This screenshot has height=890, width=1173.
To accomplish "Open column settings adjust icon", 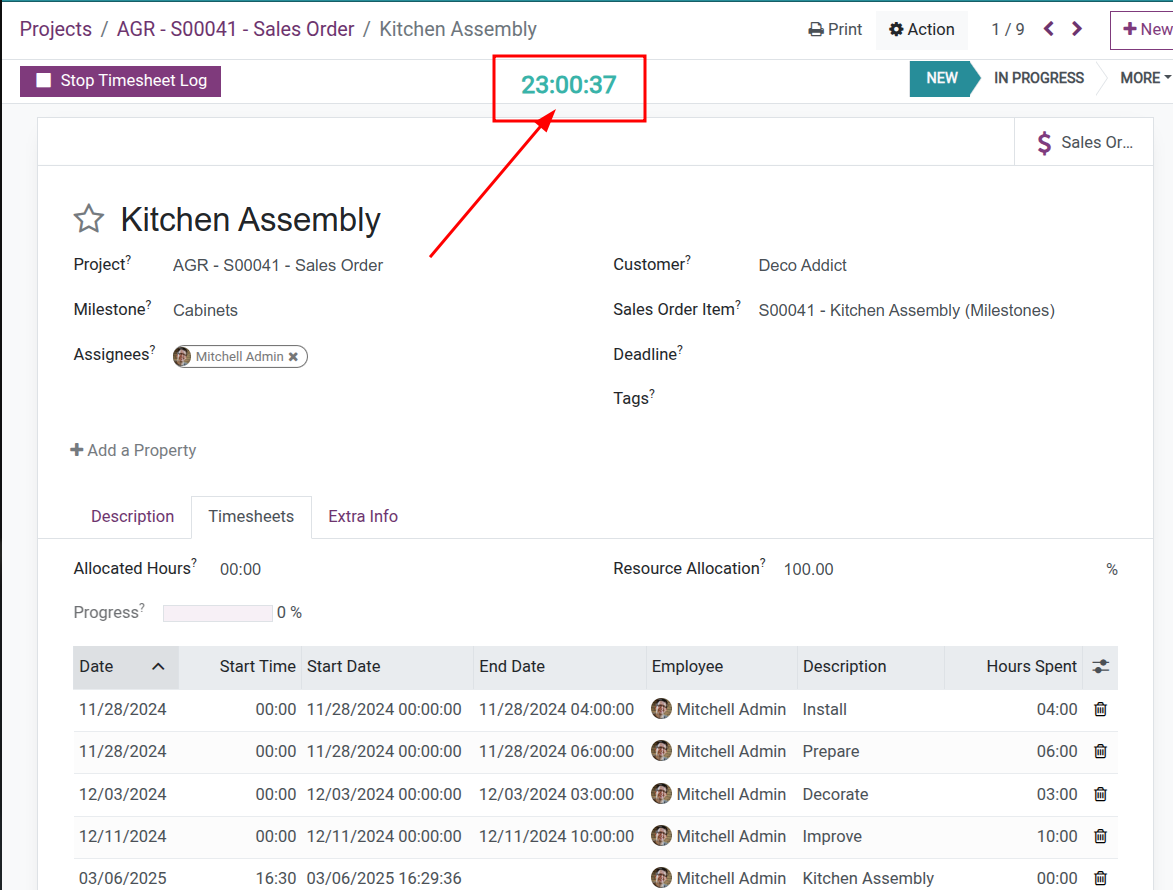I will coord(1100,666).
